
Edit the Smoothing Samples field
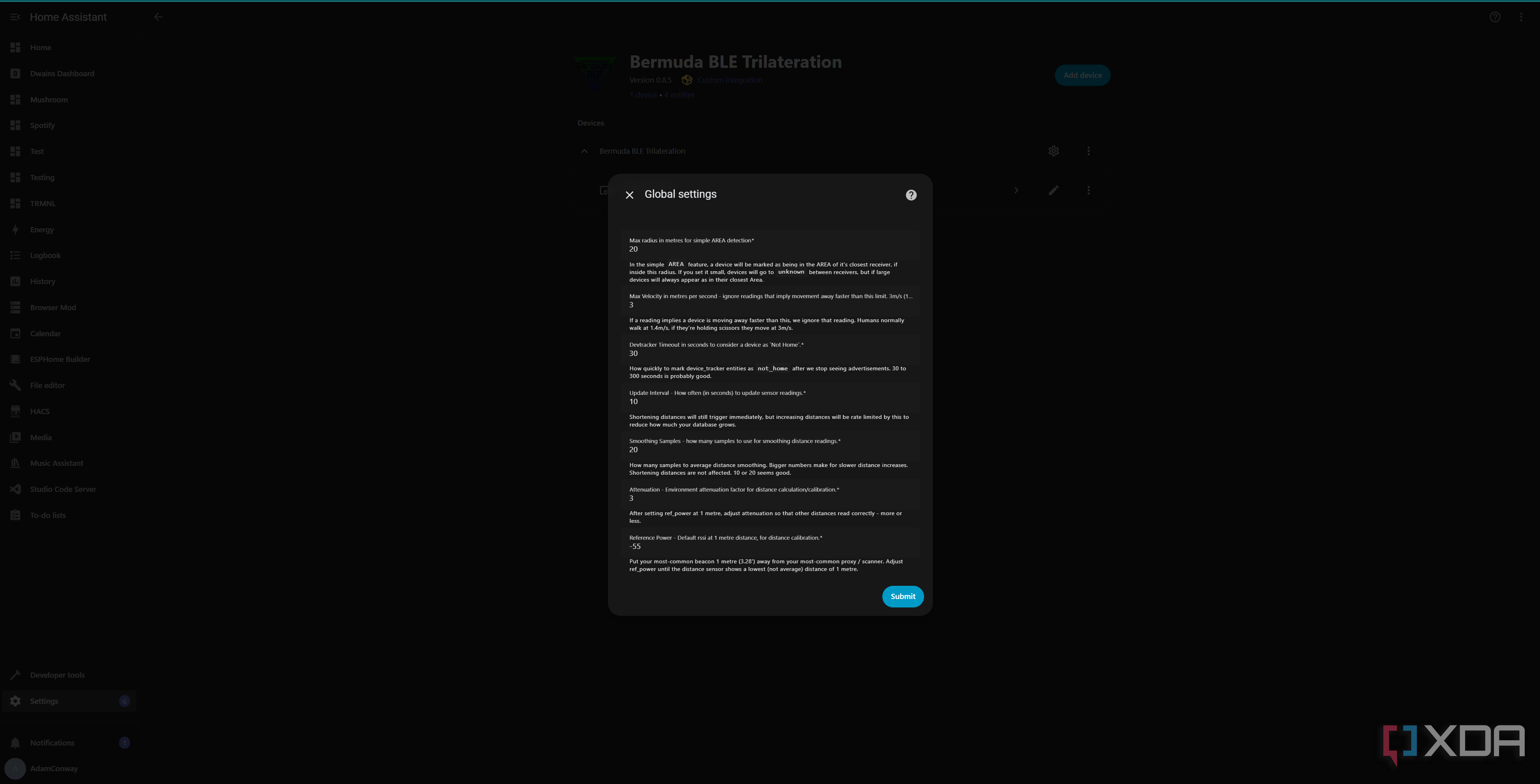coord(770,445)
